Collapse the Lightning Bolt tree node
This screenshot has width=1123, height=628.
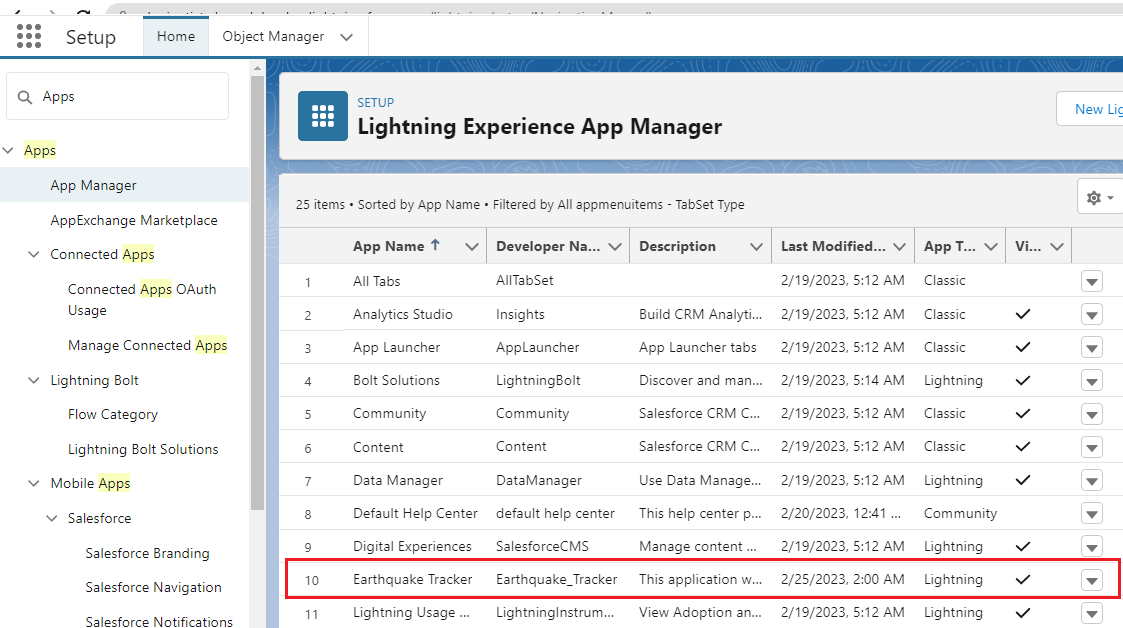pos(34,380)
